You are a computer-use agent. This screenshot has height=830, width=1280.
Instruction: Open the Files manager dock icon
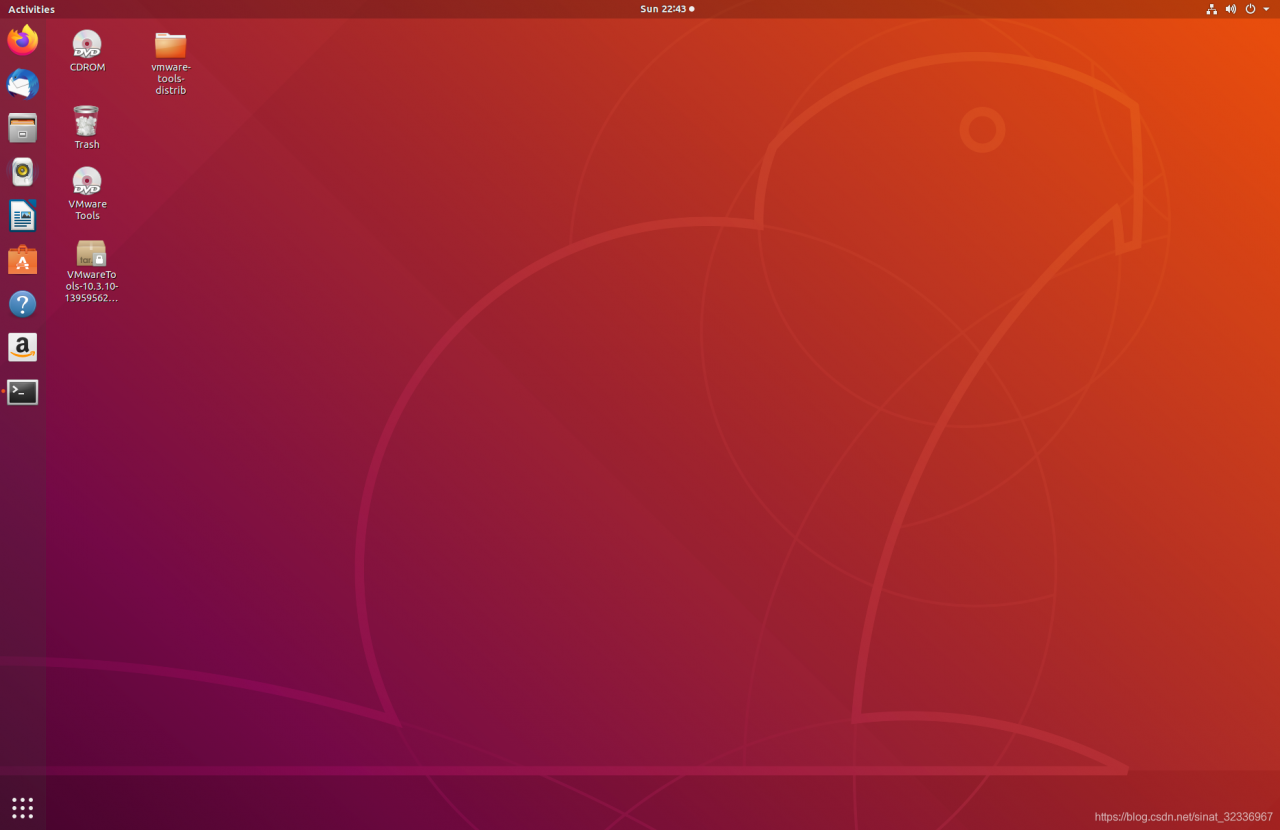pyautogui.click(x=22, y=128)
